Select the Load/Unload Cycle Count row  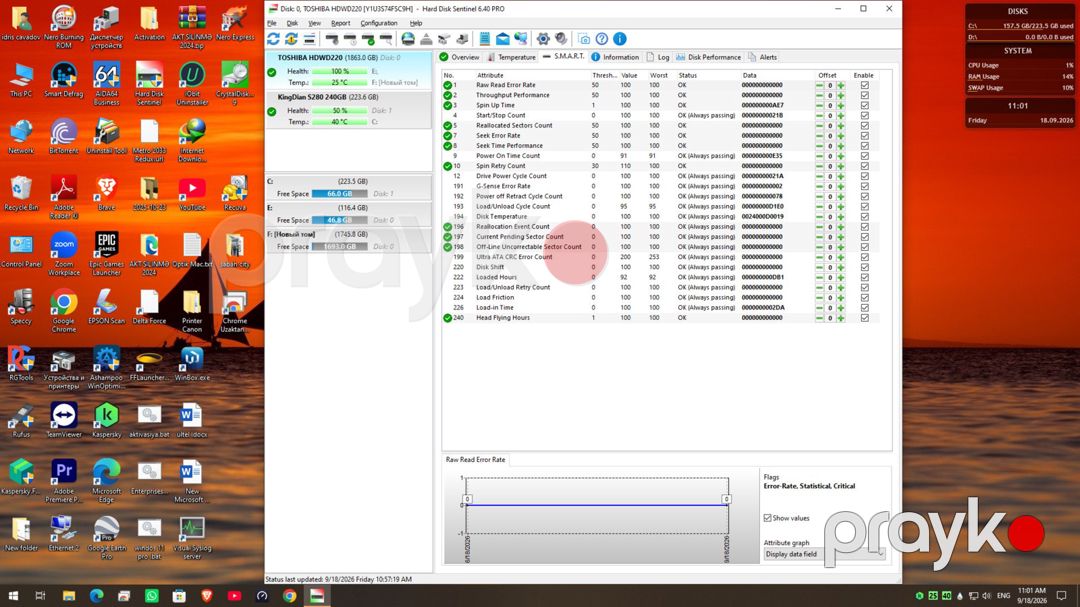pyautogui.click(x=660, y=207)
